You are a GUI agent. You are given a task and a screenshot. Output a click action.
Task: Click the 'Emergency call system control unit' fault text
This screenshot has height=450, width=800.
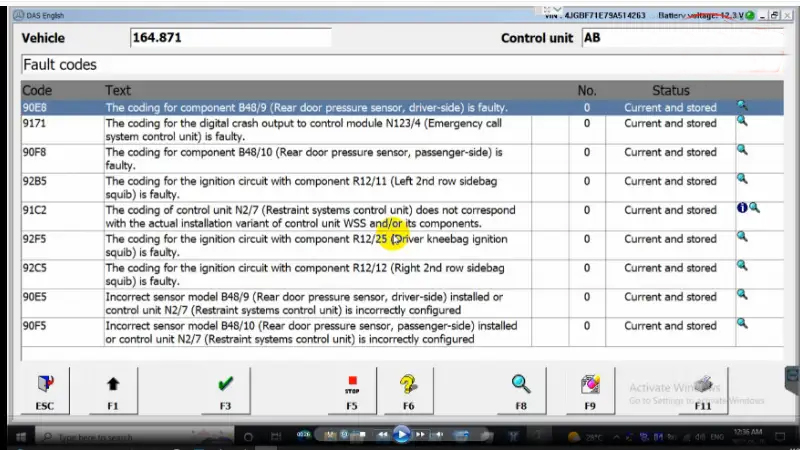click(x=304, y=130)
